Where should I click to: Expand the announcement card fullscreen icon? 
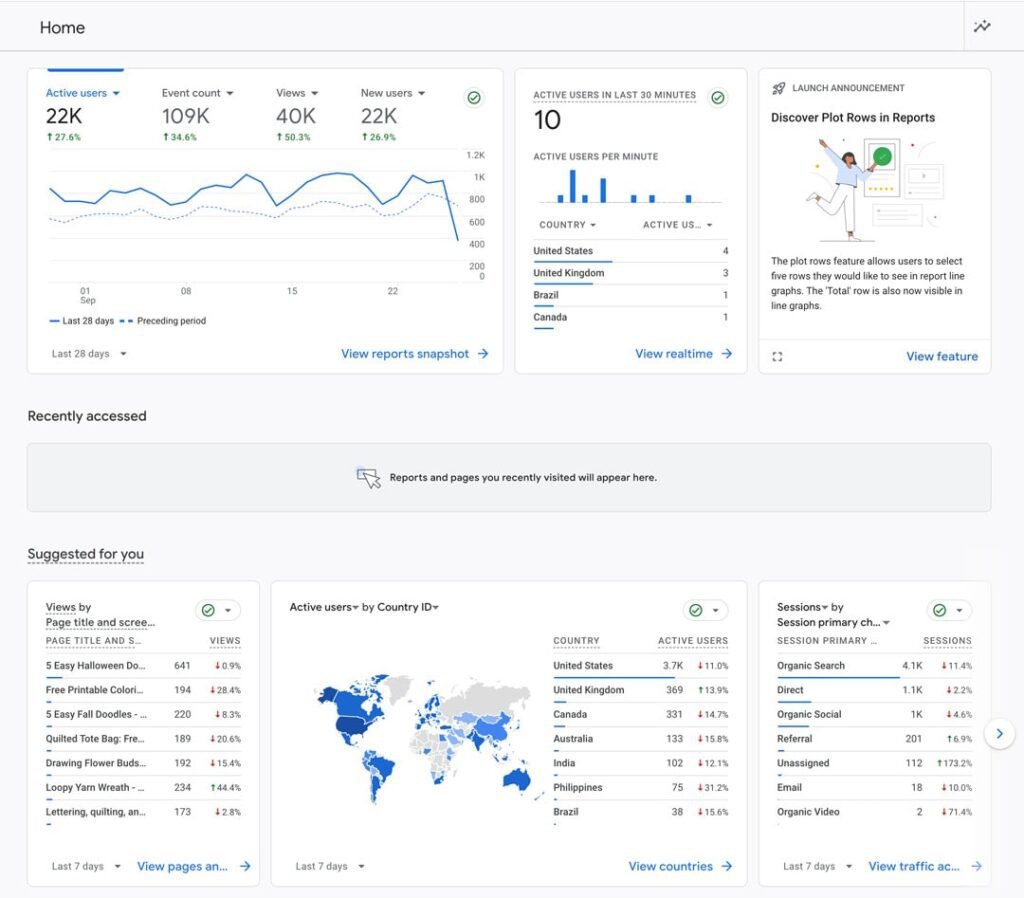777,357
